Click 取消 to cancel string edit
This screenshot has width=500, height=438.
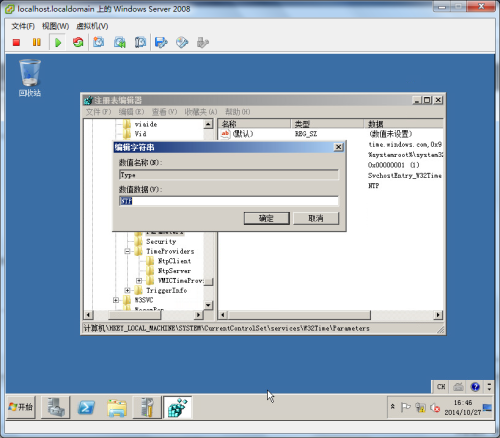316,218
